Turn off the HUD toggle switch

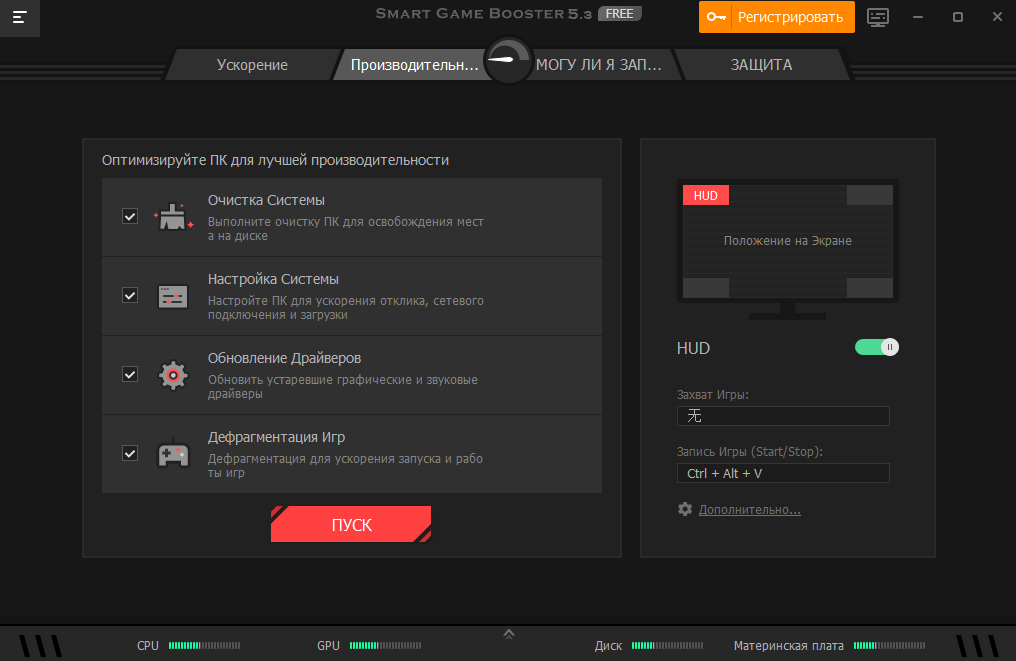877,347
